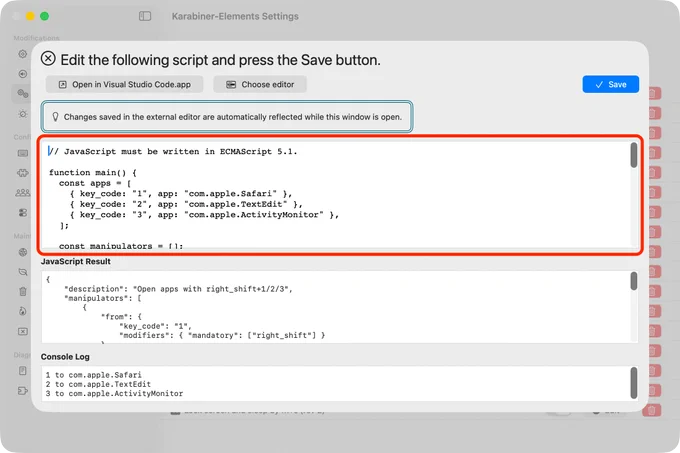
Task: Open the Log document icon under Diagnostics
Action: [23, 371]
